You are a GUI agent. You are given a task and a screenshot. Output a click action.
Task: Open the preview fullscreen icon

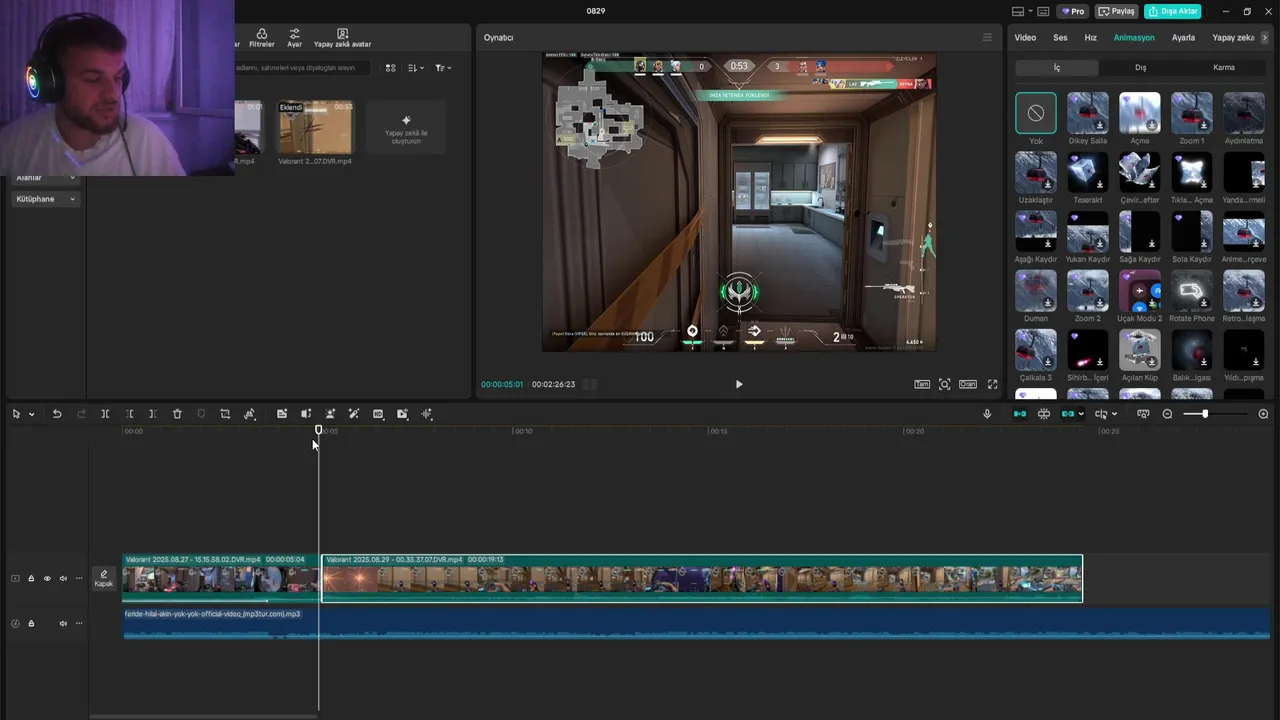[993, 384]
